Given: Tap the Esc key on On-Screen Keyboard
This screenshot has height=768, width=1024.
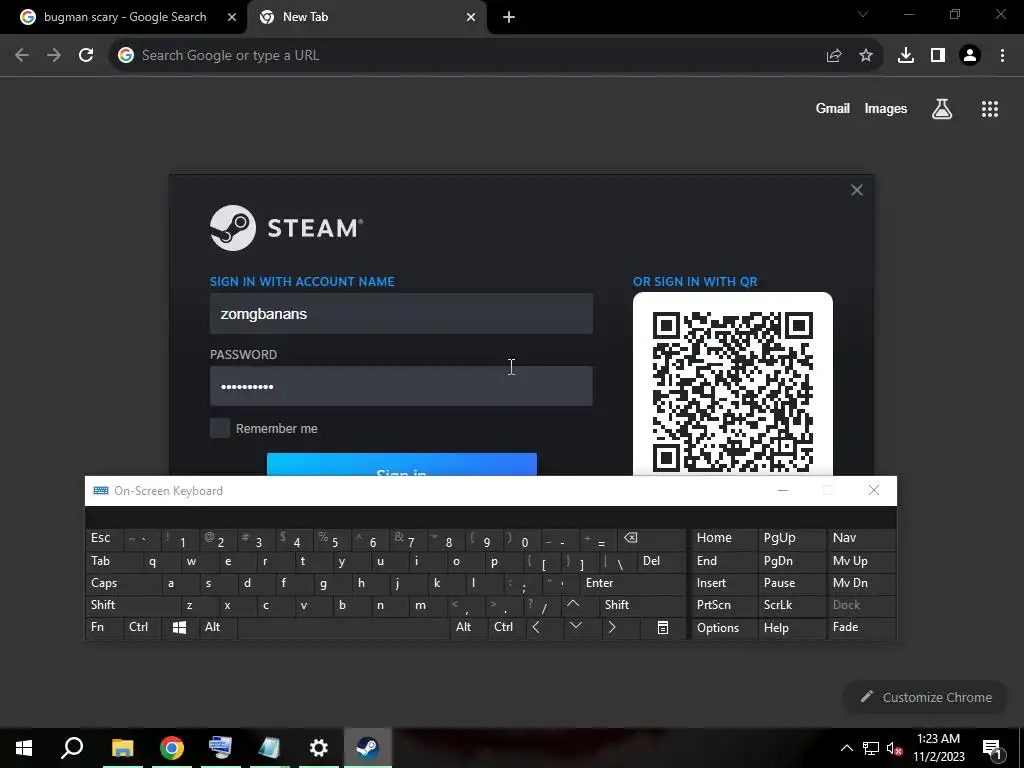Looking at the screenshot, I should [x=104, y=538].
